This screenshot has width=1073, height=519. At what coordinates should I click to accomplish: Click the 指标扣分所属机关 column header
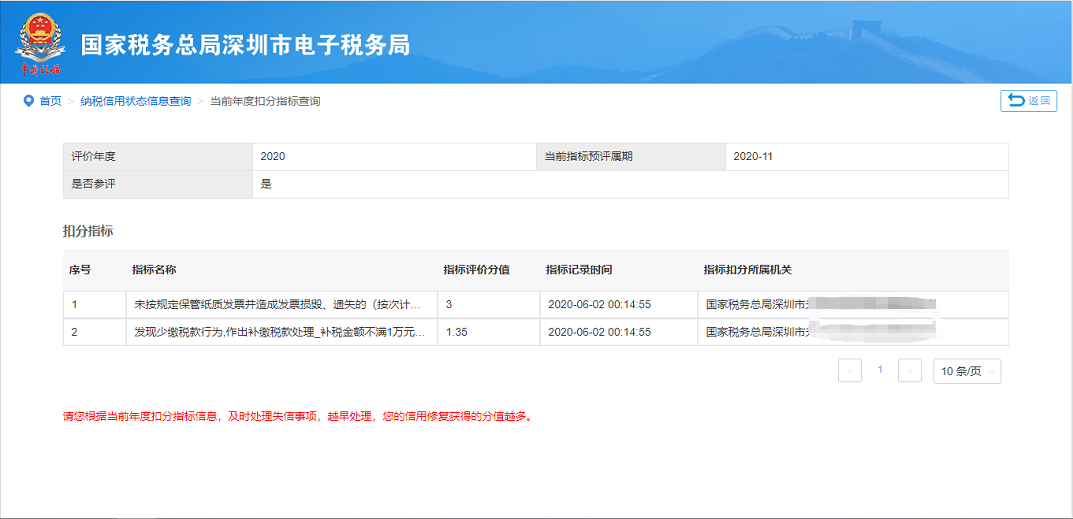(747, 270)
